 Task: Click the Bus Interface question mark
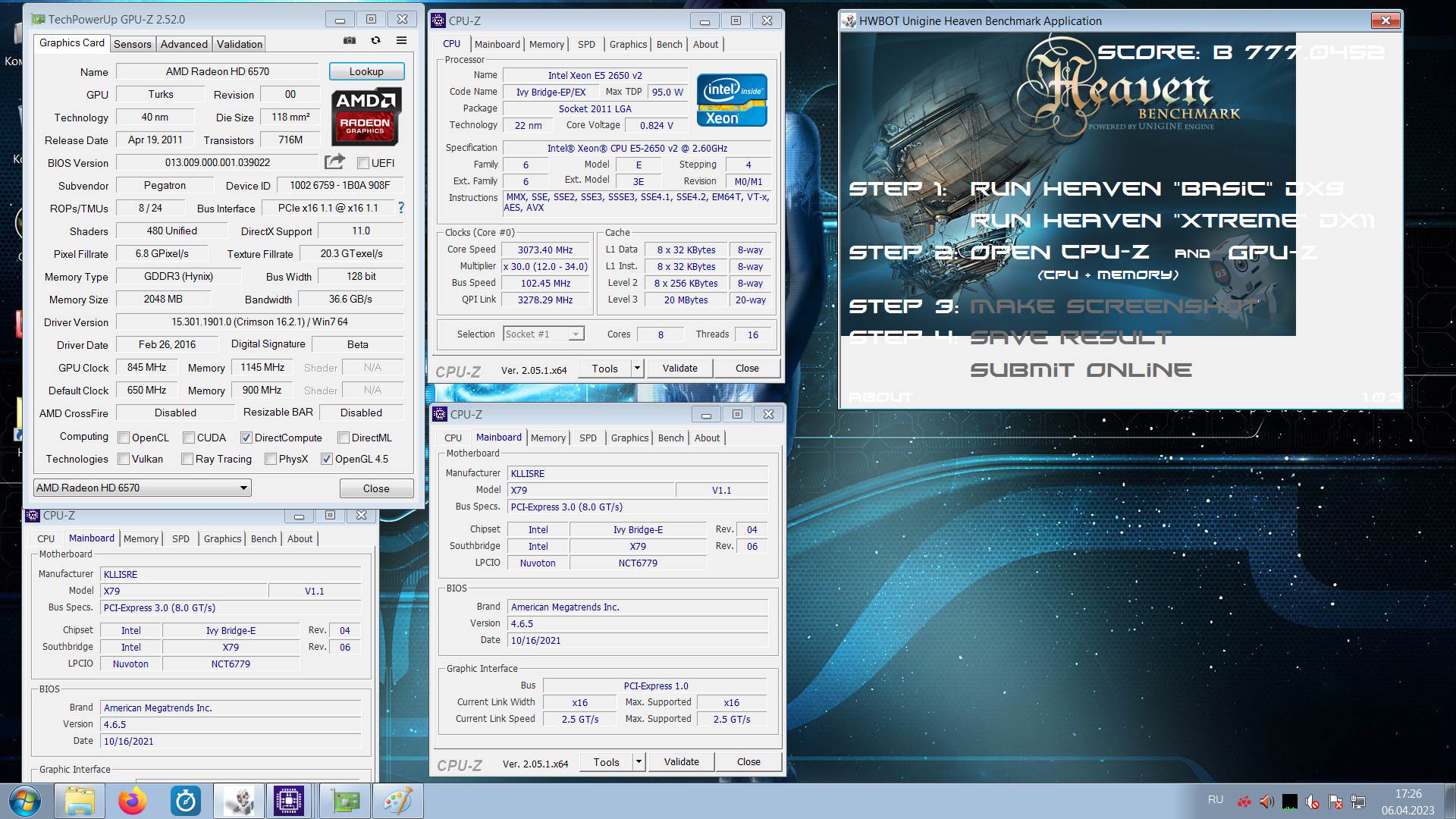tap(401, 208)
